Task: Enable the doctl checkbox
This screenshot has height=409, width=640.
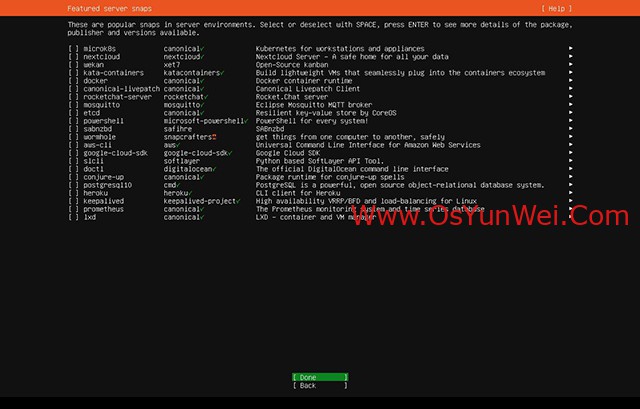Action: point(73,169)
